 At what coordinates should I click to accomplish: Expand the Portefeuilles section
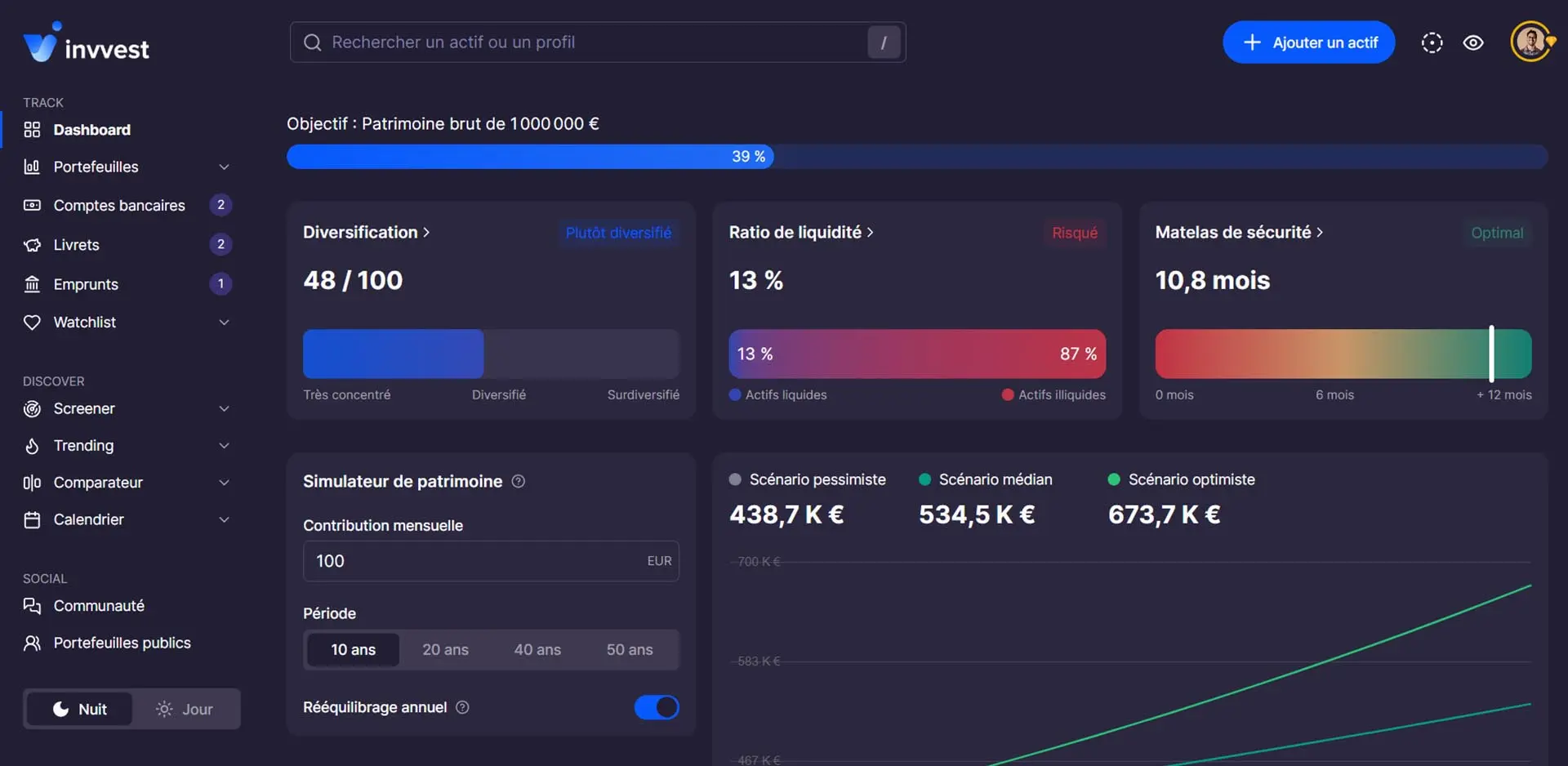(224, 167)
